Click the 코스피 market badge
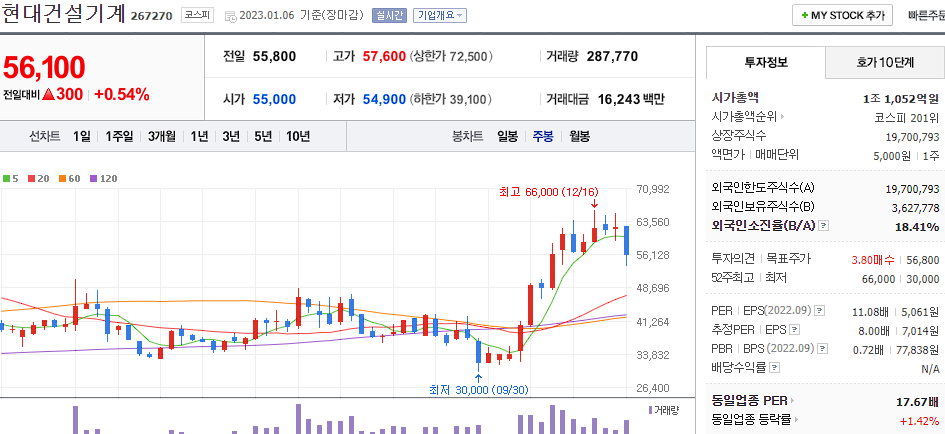Viewport: 945px width, 434px height. (x=197, y=16)
